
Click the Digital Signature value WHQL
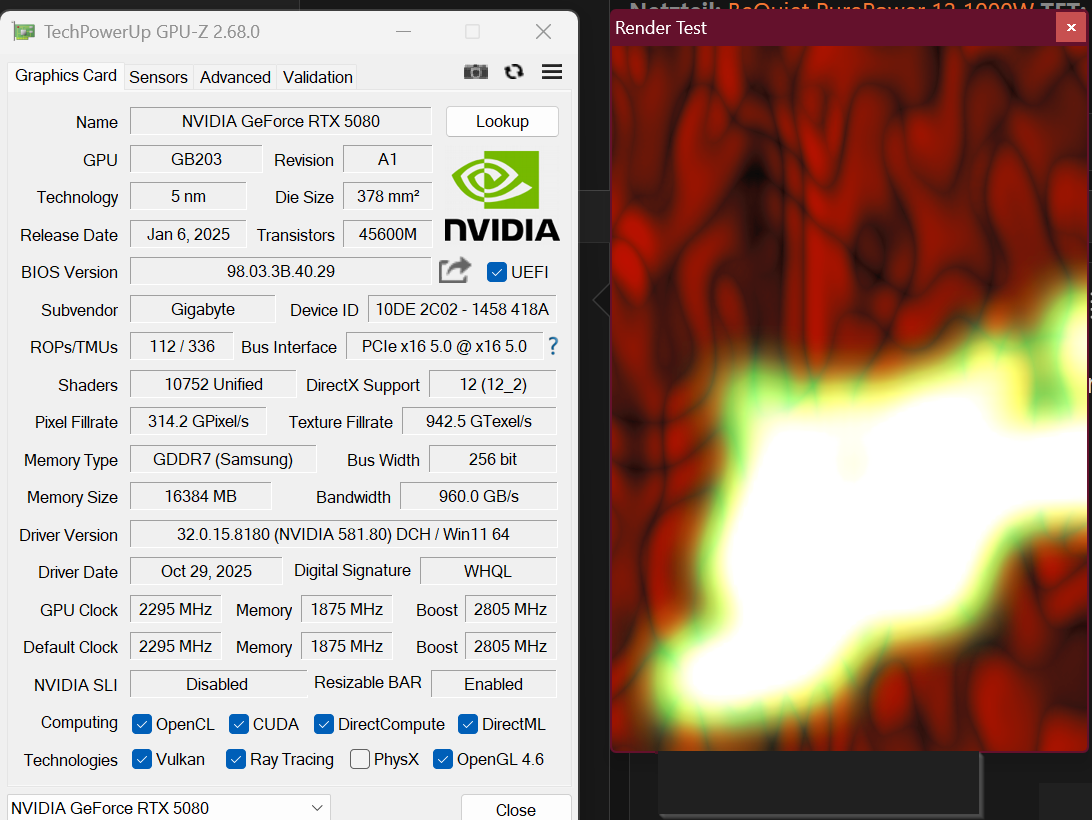coord(488,571)
